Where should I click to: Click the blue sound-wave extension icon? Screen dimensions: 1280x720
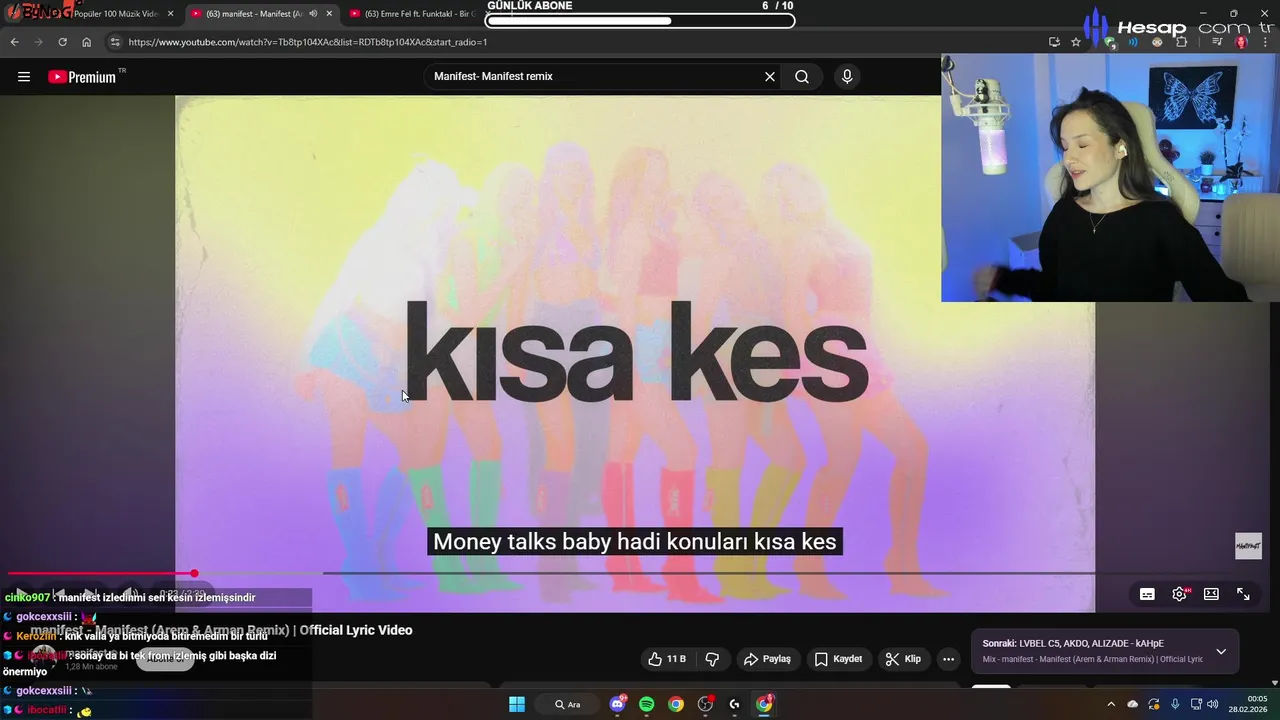pyautogui.click(x=1133, y=42)
